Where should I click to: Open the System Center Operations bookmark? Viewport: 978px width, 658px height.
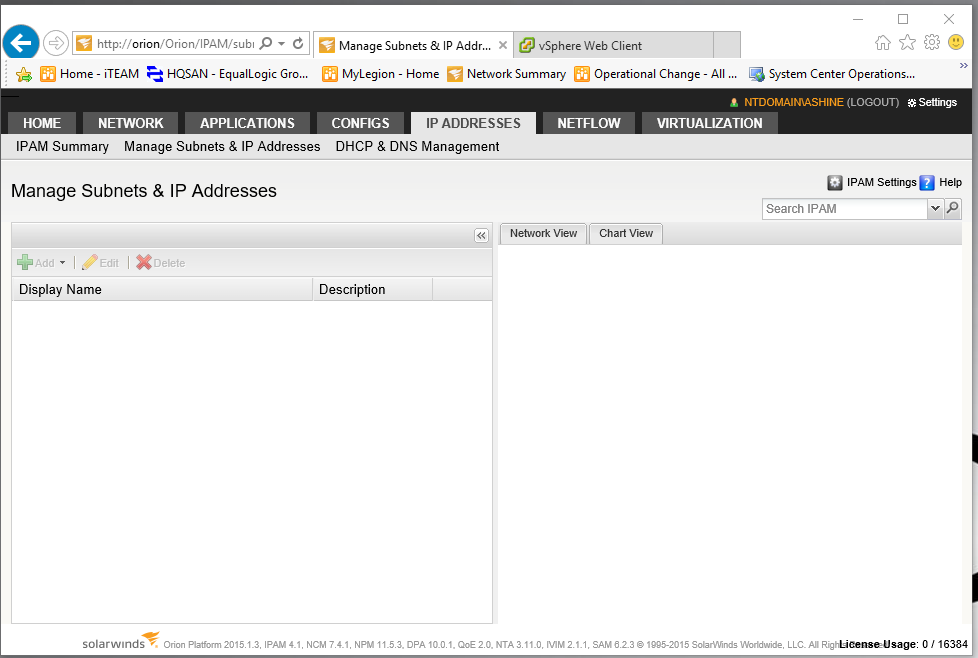pyautogui.click(x=832, y=74)
